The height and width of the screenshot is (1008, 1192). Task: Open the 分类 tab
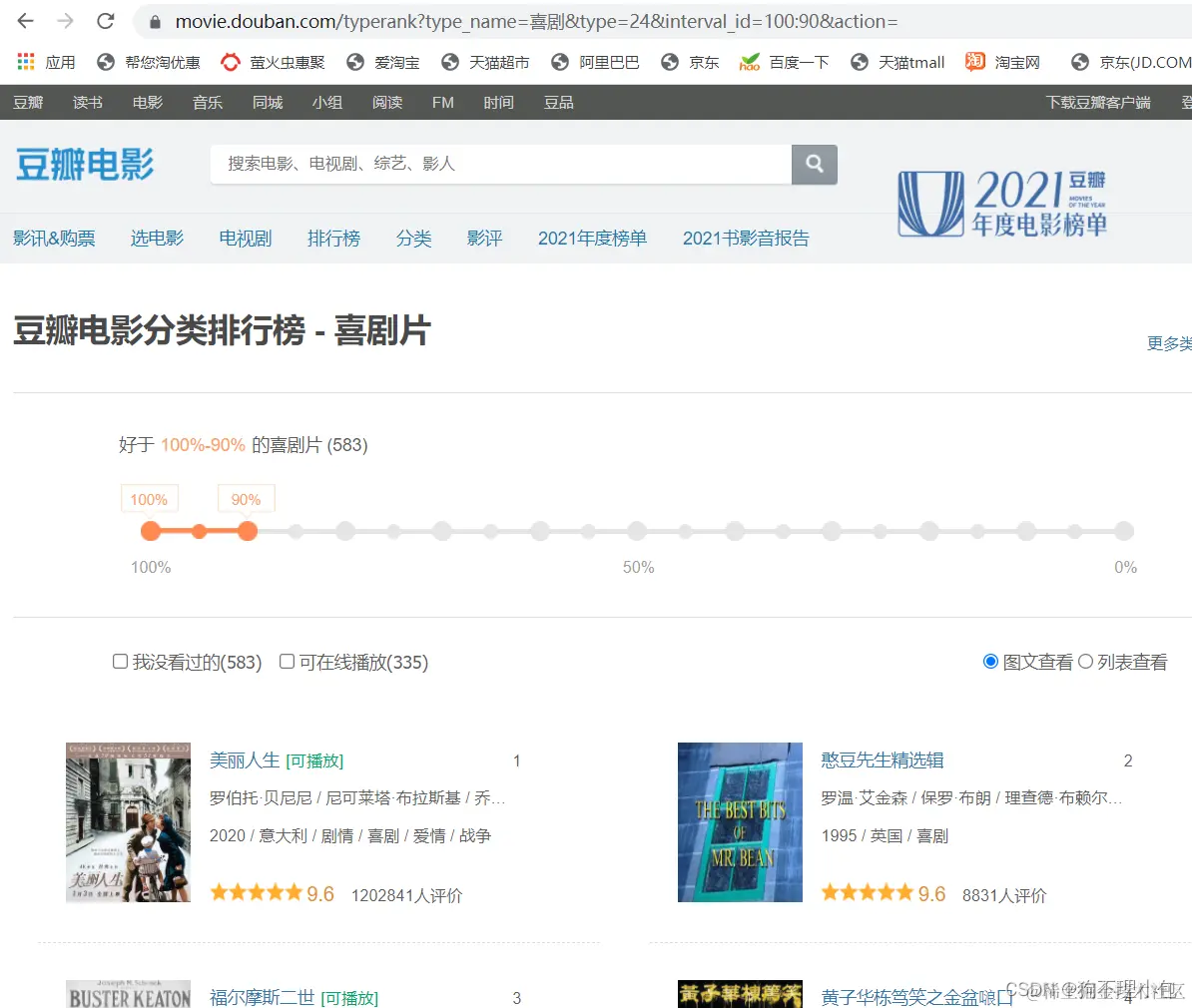pyautogui.click(x=413, y=238)
